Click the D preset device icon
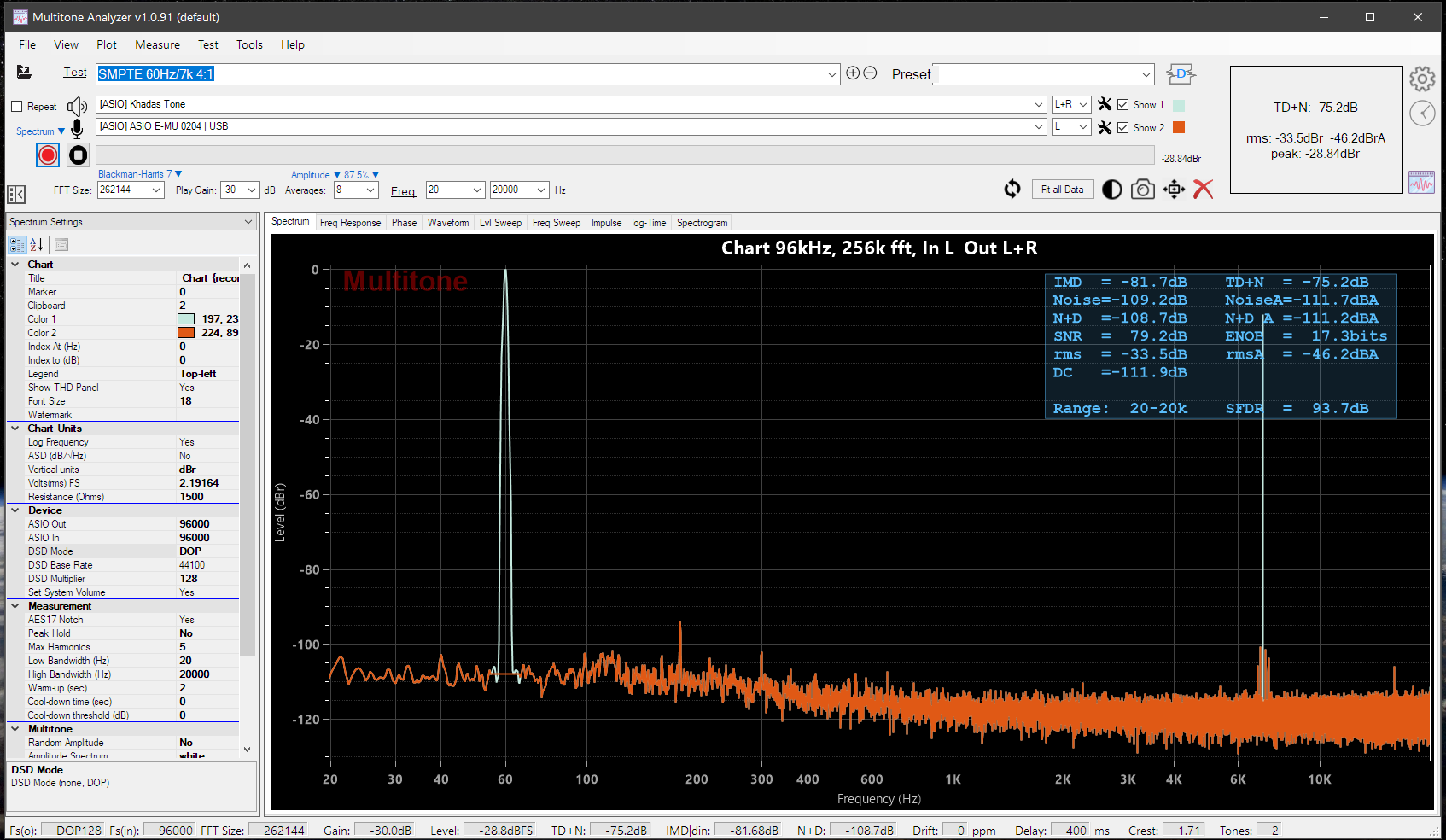 [1181, 74]
